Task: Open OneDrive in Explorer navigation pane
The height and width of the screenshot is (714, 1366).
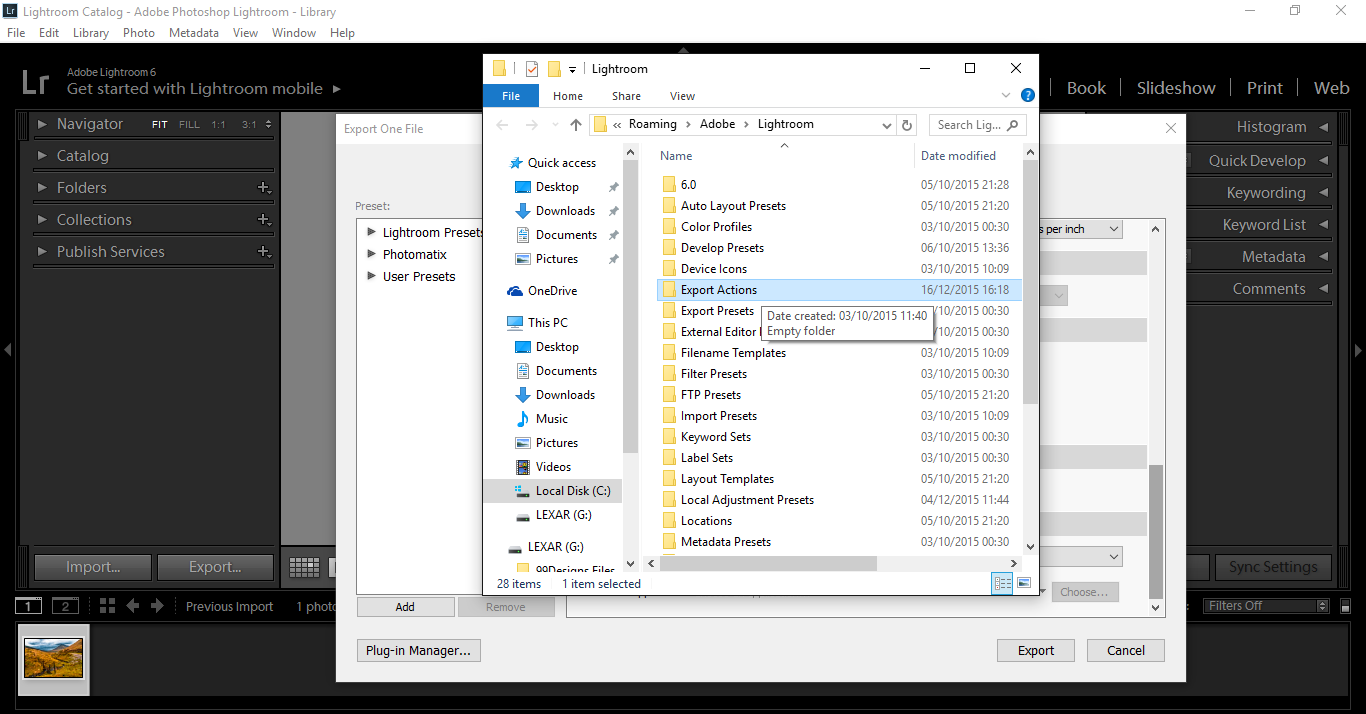Action: pos(552,291)
